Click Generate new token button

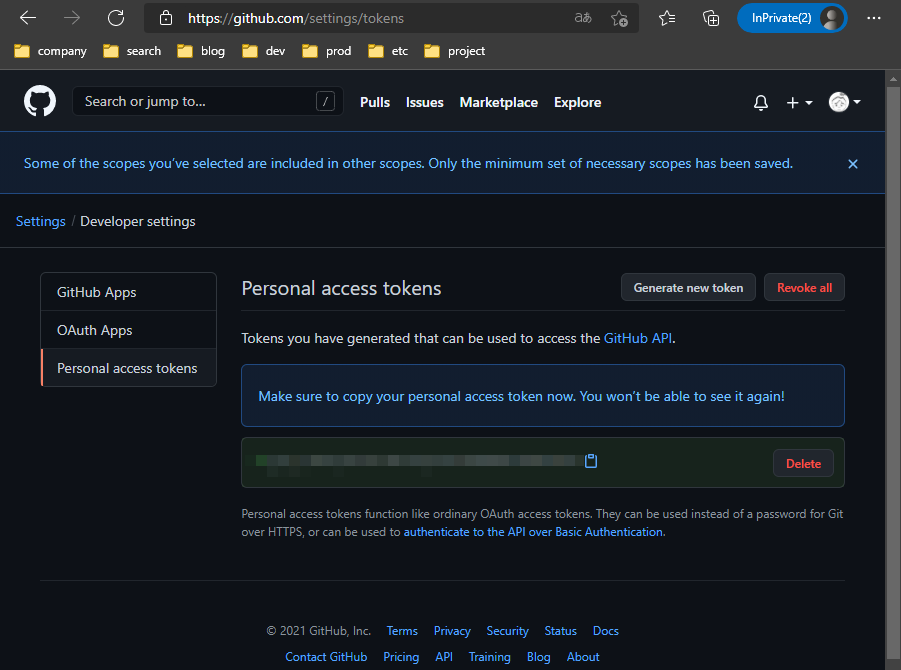(x=688, y=287)
